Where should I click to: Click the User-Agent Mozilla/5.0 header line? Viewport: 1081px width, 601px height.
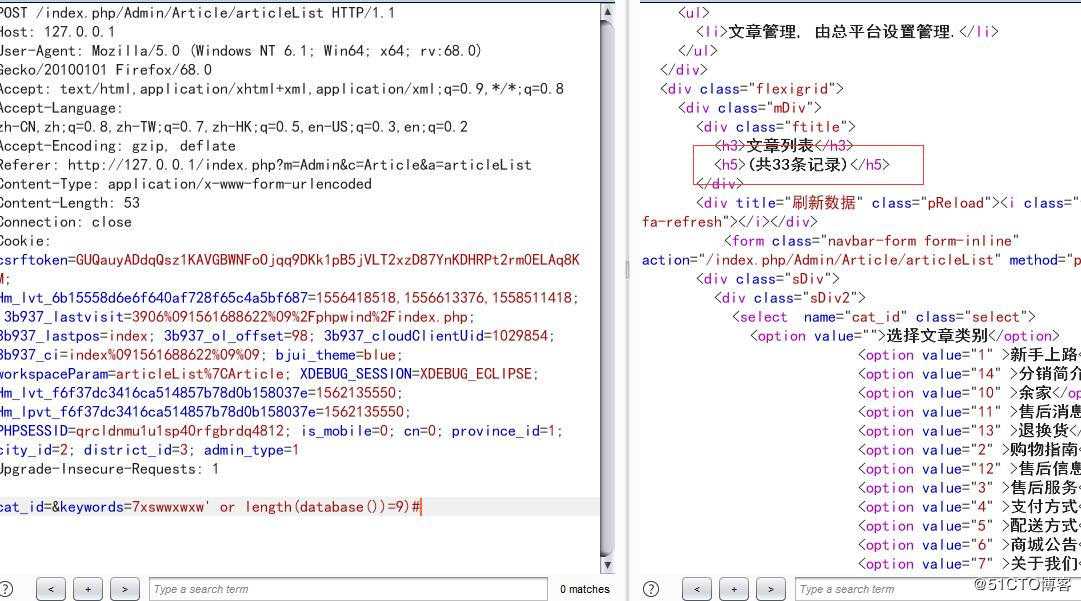point(241,50)
